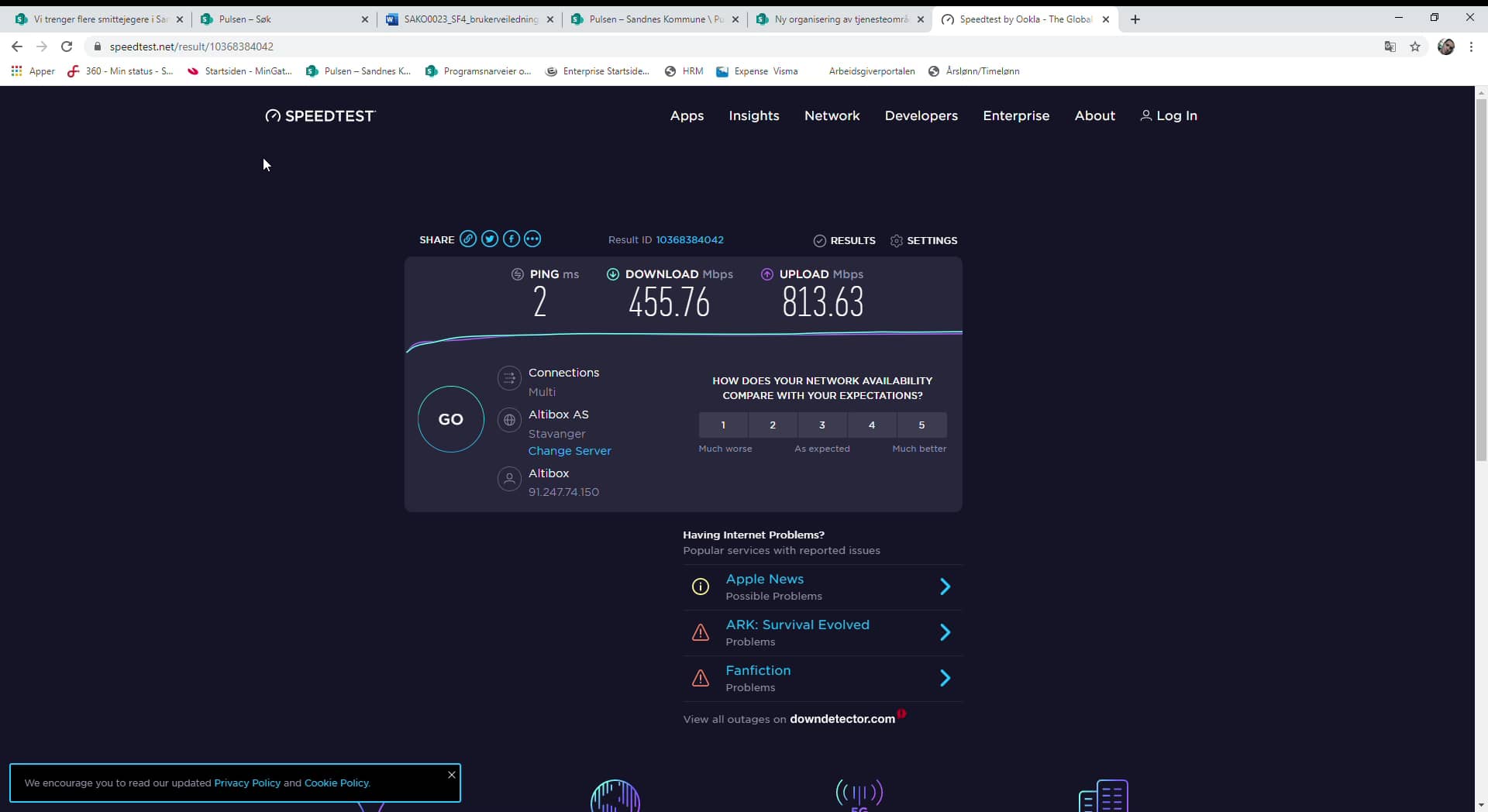1488x812 pixels.
Task: Rate network availability as '3 - As expected'
Action: click(821, 425)
